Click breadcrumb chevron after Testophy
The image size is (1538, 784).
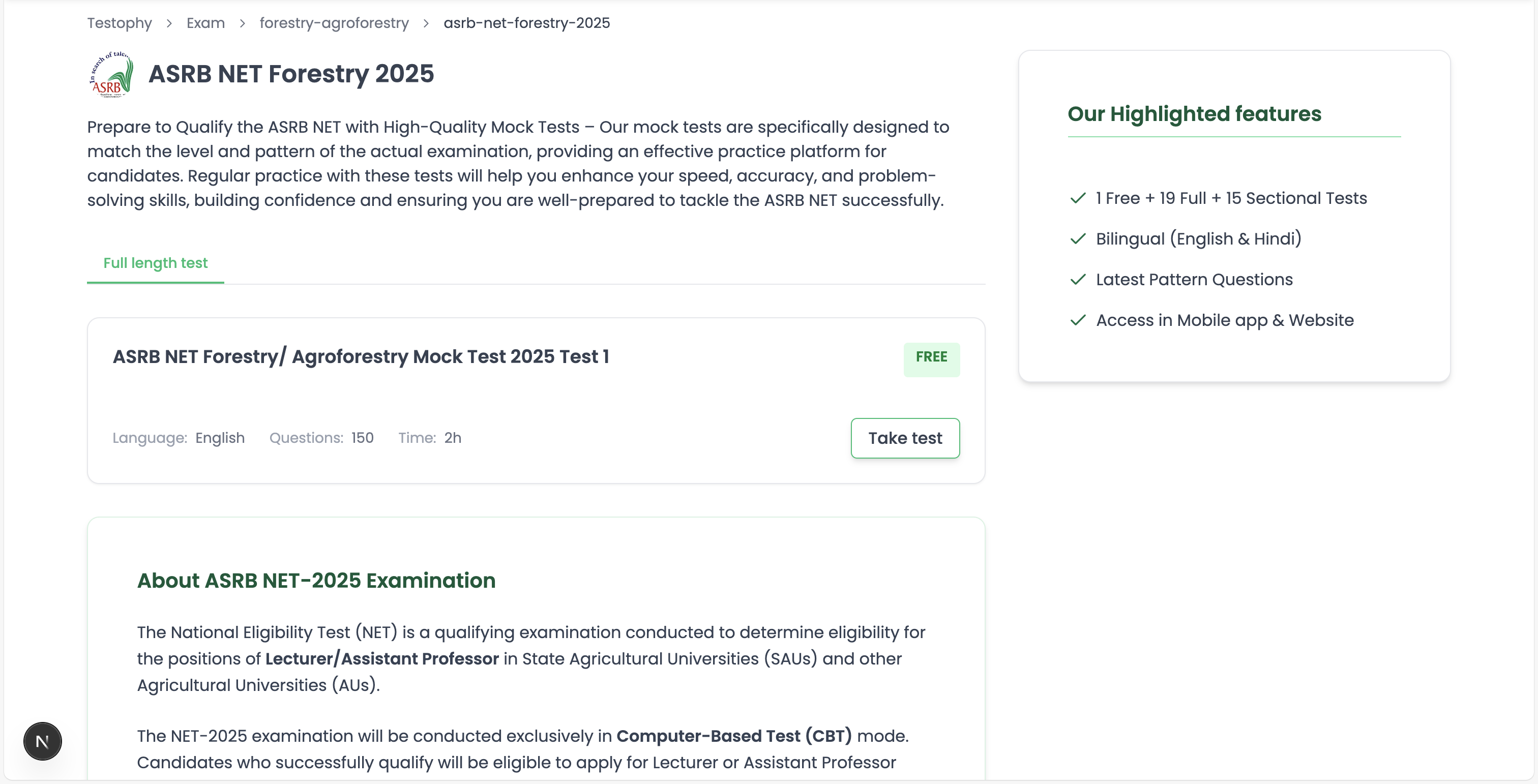[x=169, y=23]
